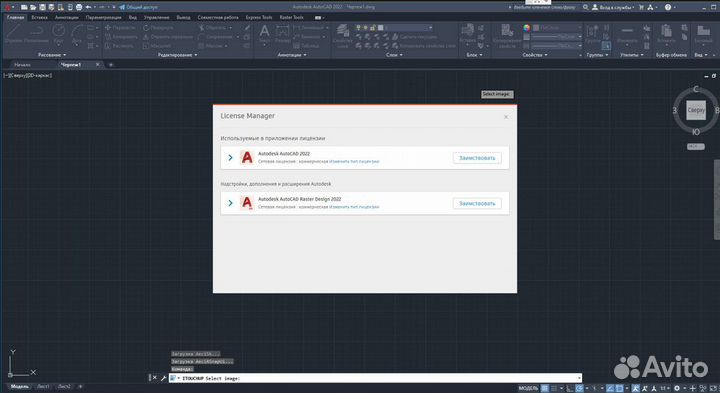Click the New drawing icon in quick access toolbar
This screenshot has width=720, height=393.
(x=24, y=7)
